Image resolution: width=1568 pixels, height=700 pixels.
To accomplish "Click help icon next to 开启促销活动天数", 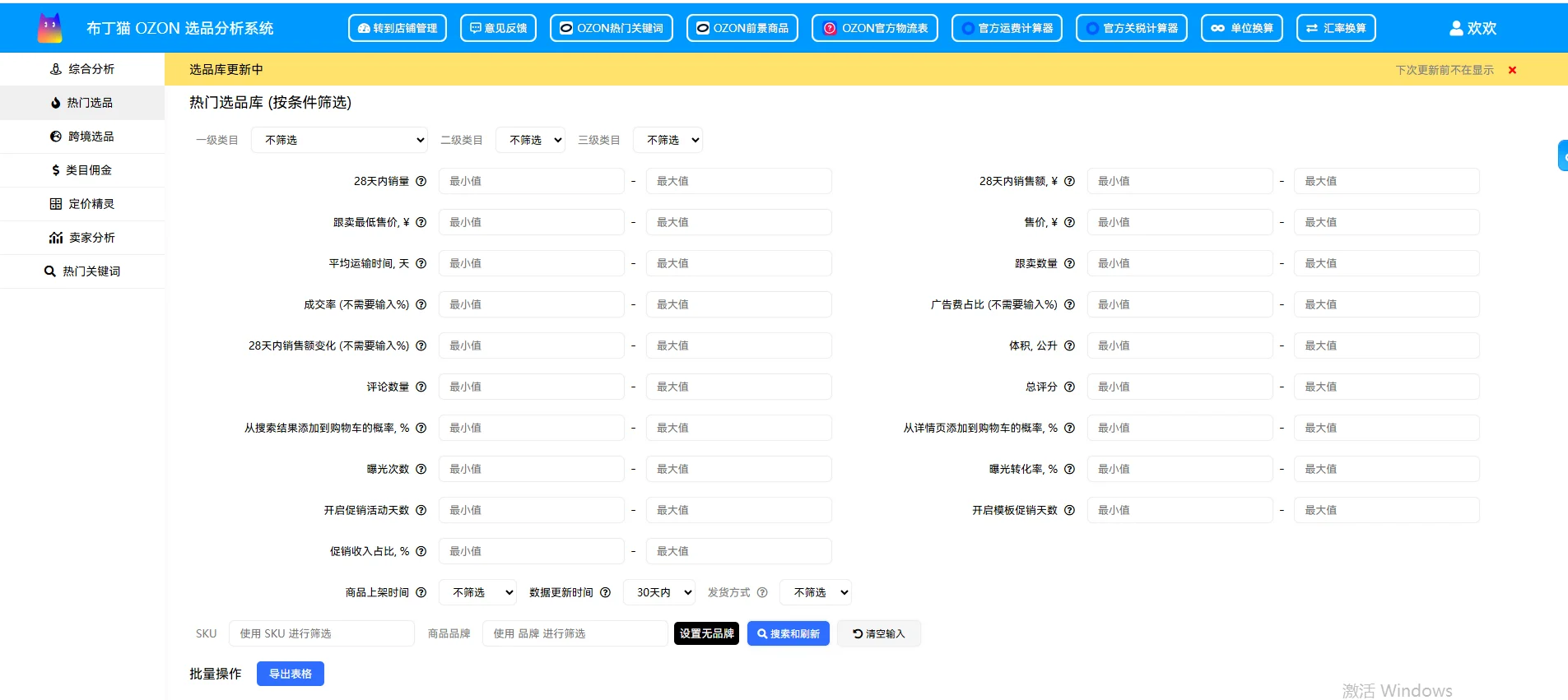I will point(421,510).
